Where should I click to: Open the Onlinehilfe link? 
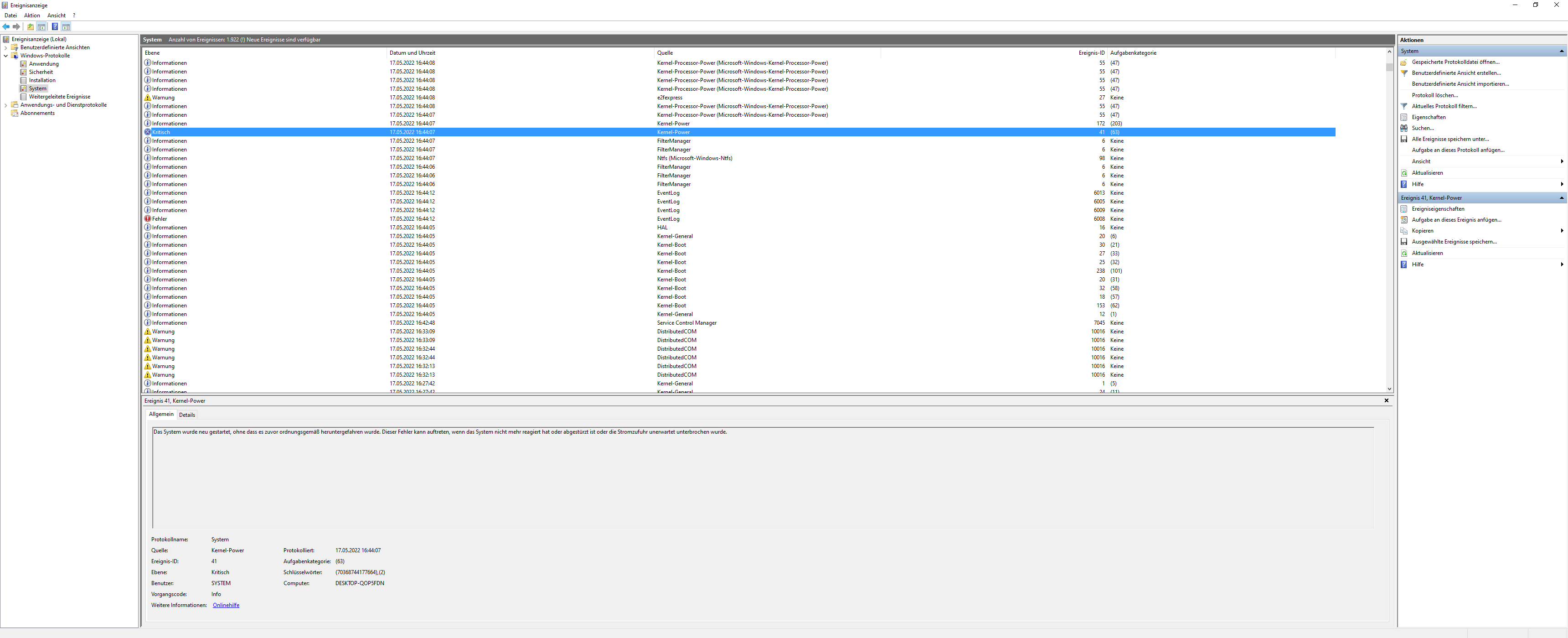click(x=226, y=605)
